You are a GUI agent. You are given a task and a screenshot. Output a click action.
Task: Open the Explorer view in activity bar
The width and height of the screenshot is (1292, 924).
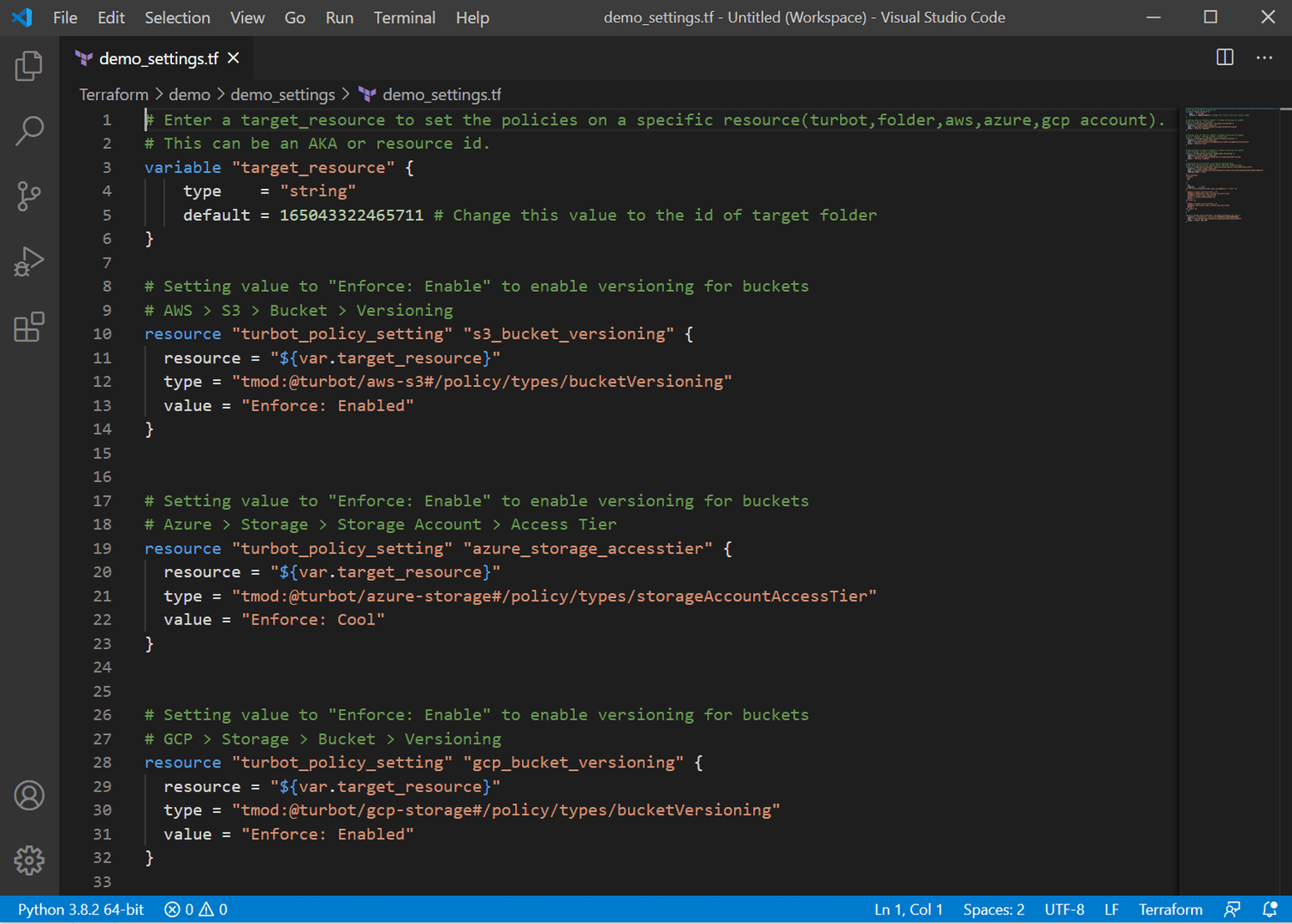click(29, 66)
